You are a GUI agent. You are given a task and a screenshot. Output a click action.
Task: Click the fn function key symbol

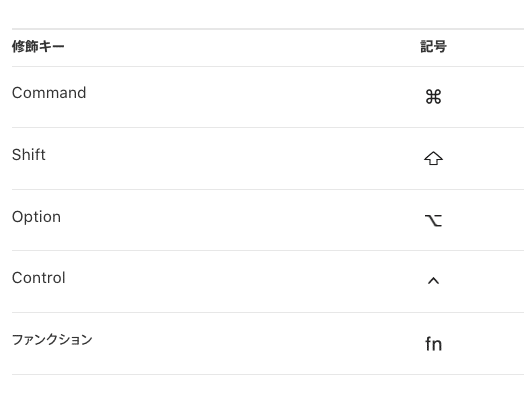coord(433,344)
